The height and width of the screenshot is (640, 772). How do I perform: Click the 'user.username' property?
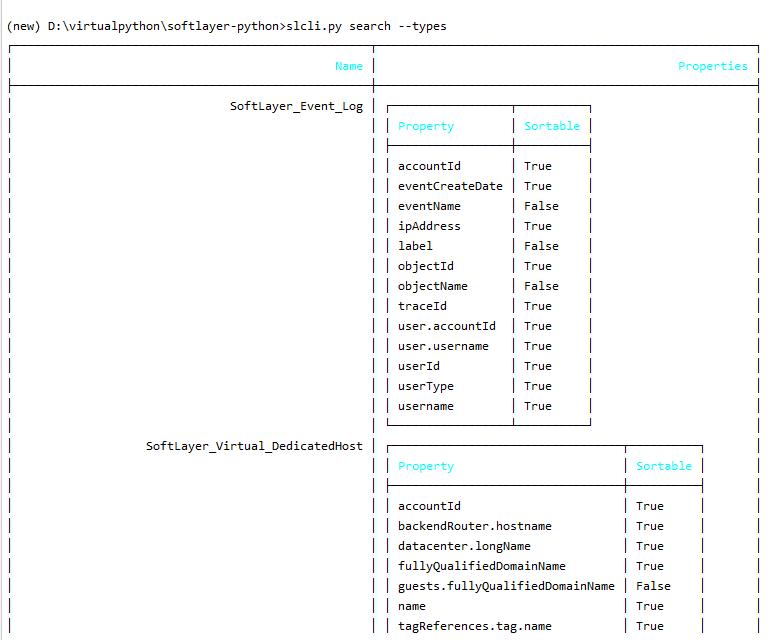point(443,347)
